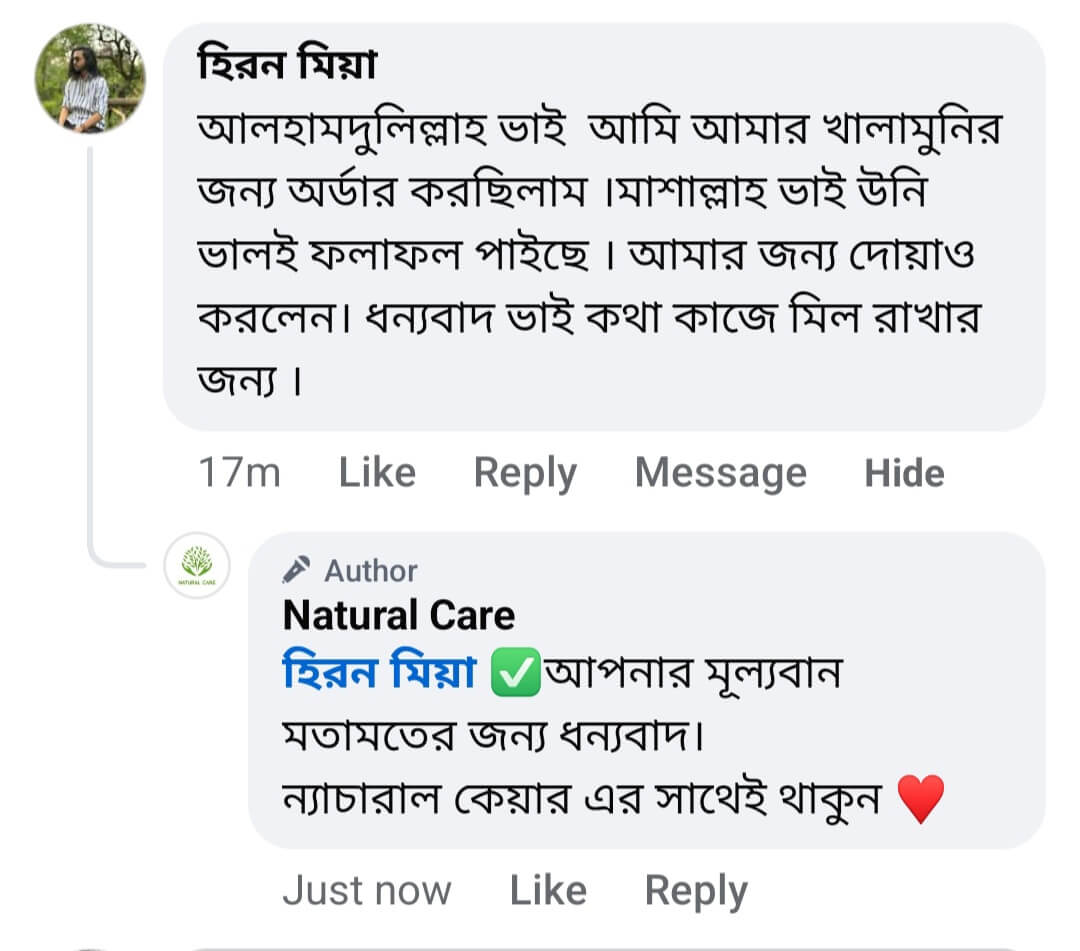This screenshot has width=1080, height=951.
Task: Open the Natural Care page logo avatar
Action: [196, 566]
